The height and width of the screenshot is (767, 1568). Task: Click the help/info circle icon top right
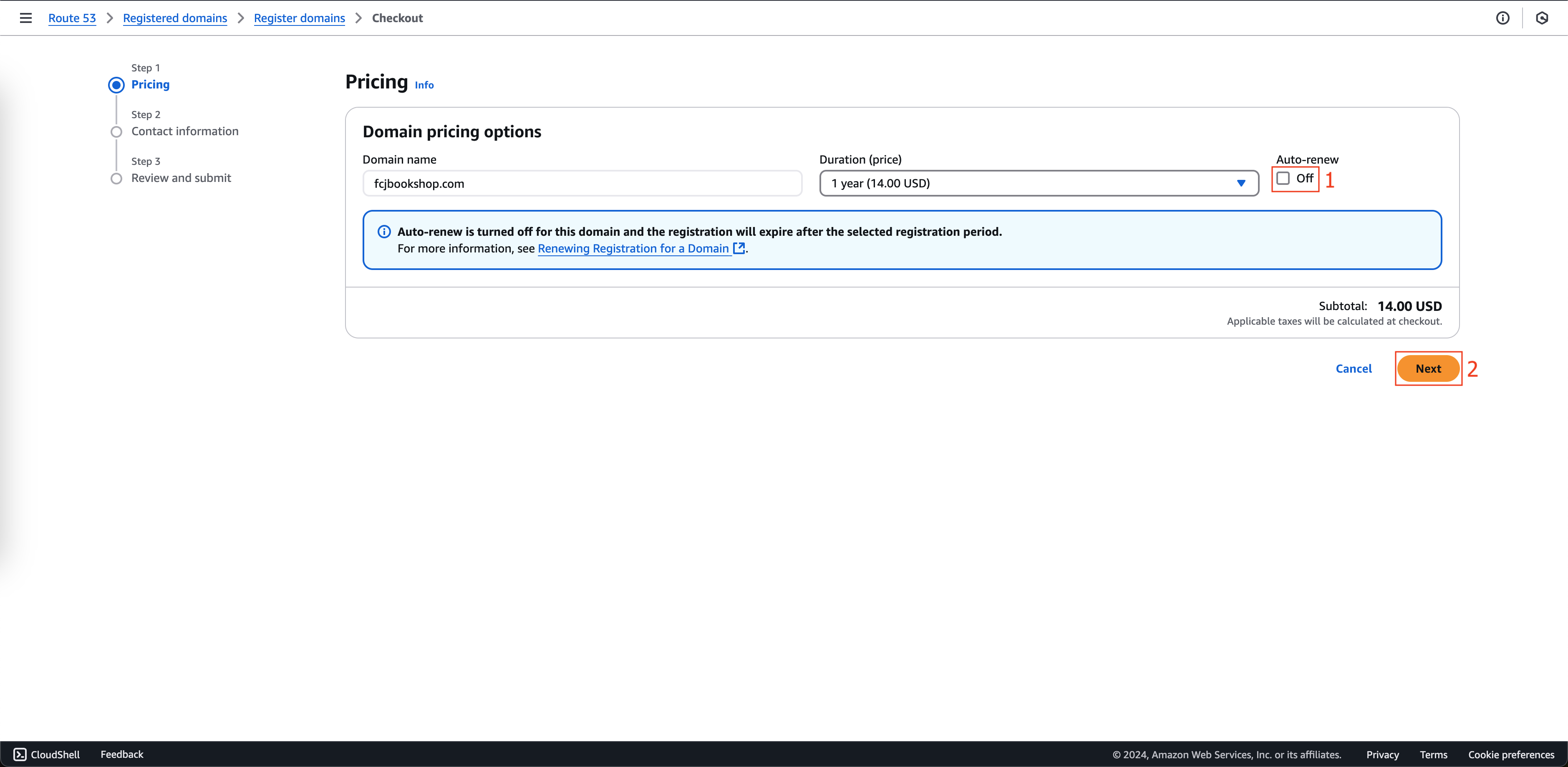(x=1503, y=18)
